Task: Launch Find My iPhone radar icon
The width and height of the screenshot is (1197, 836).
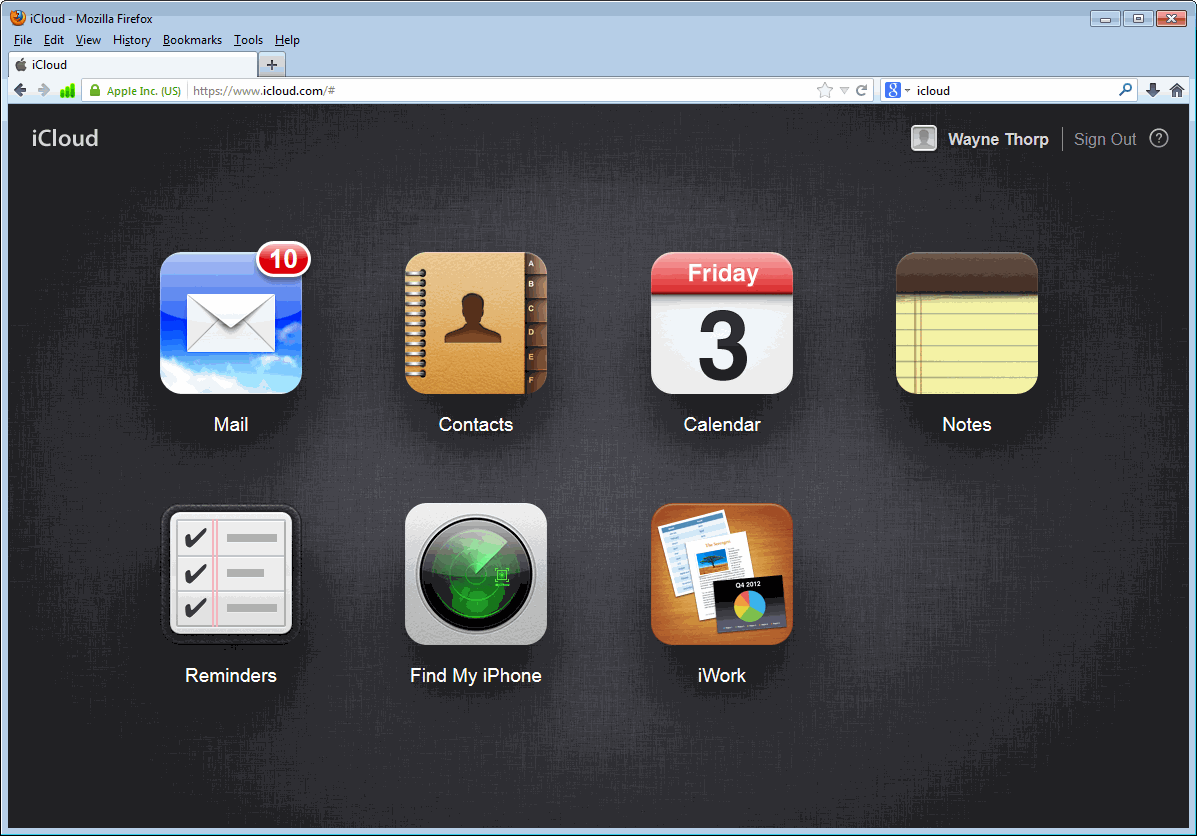Action: click(476, 574)
